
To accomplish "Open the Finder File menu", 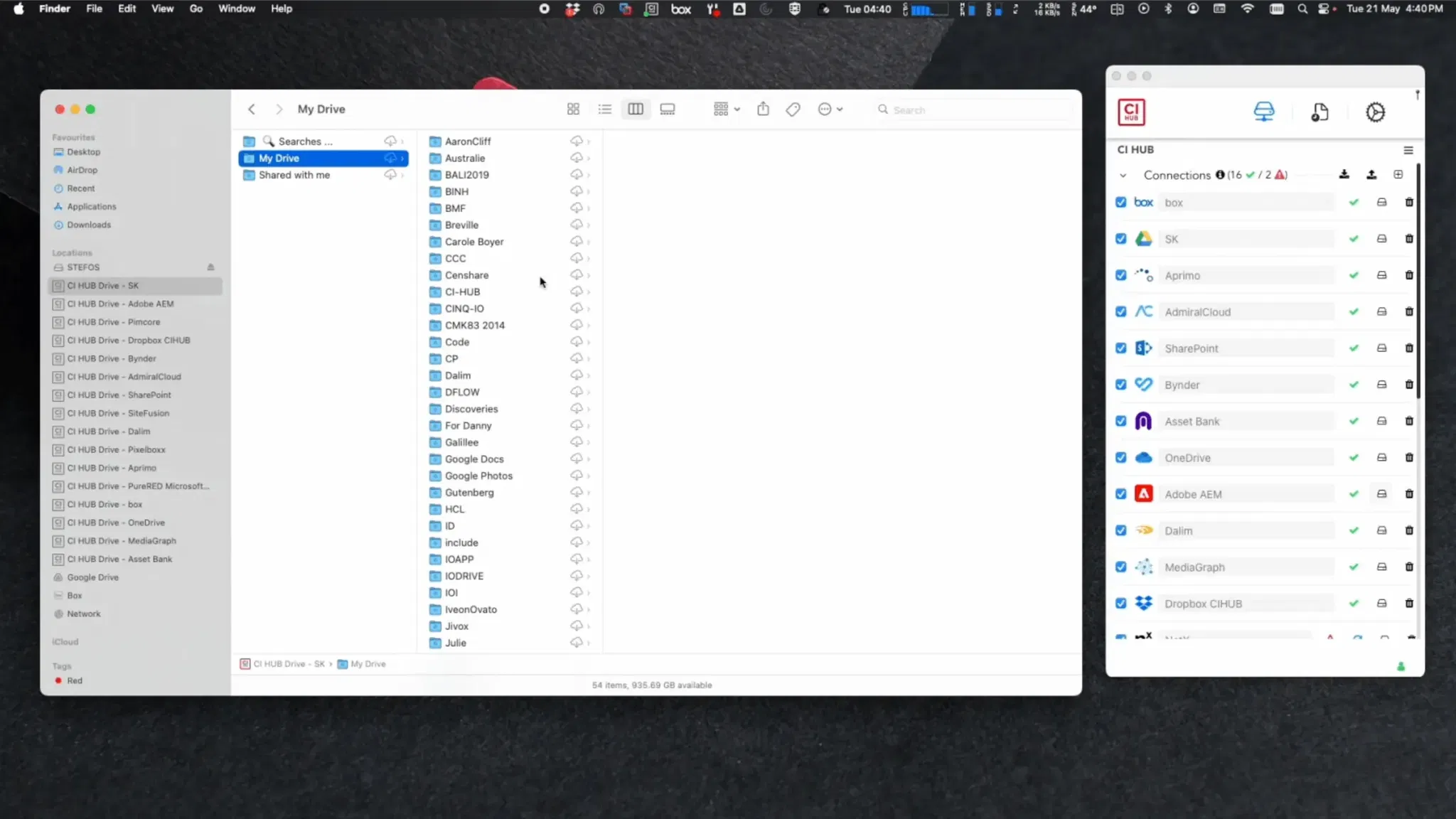I will (94, 9).
